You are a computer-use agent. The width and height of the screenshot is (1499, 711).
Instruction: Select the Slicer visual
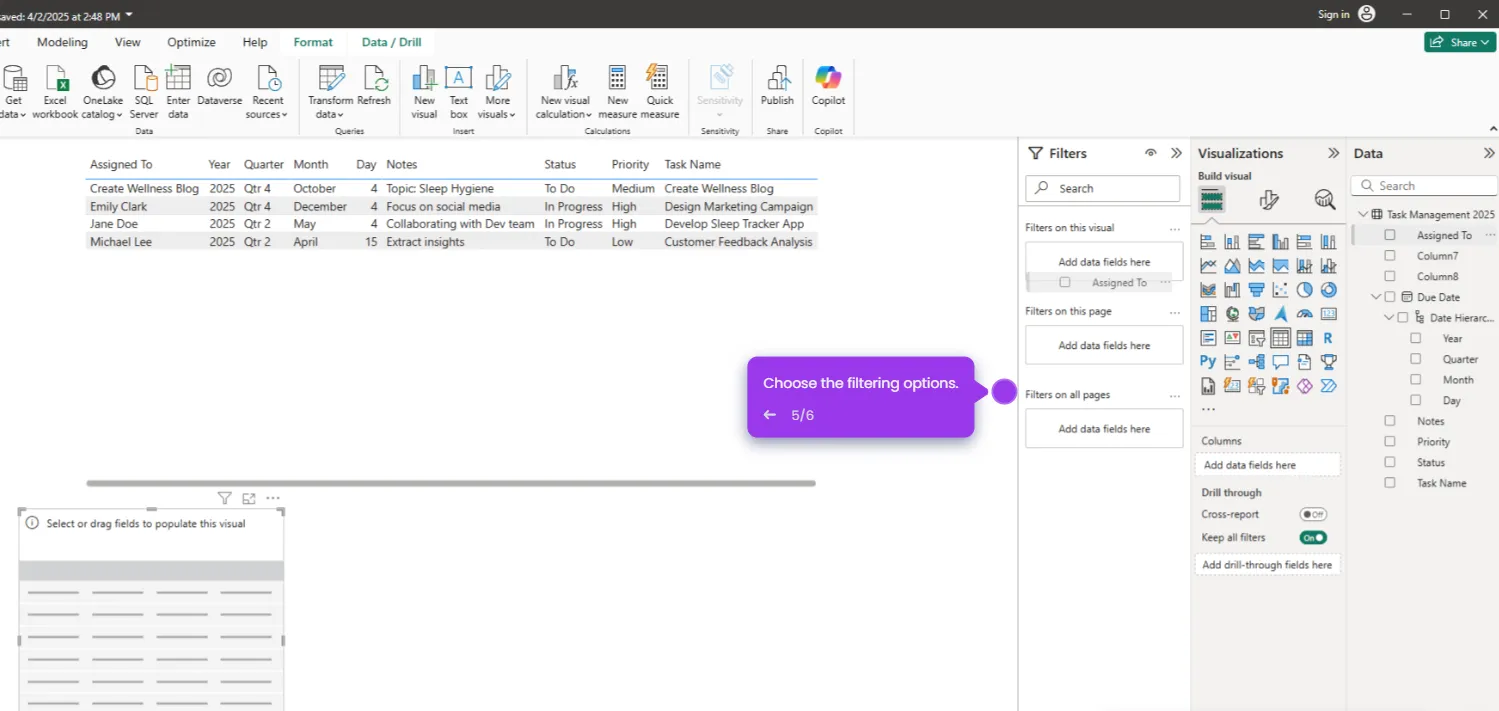point(1256,338)
